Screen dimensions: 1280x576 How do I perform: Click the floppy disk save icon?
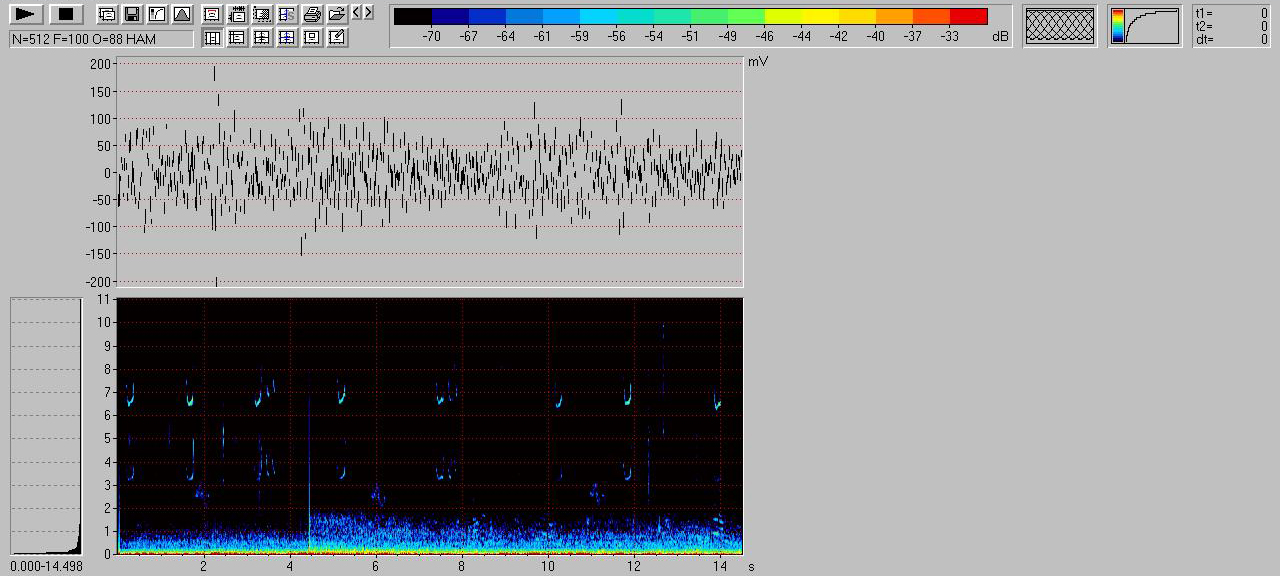point(131,14)
